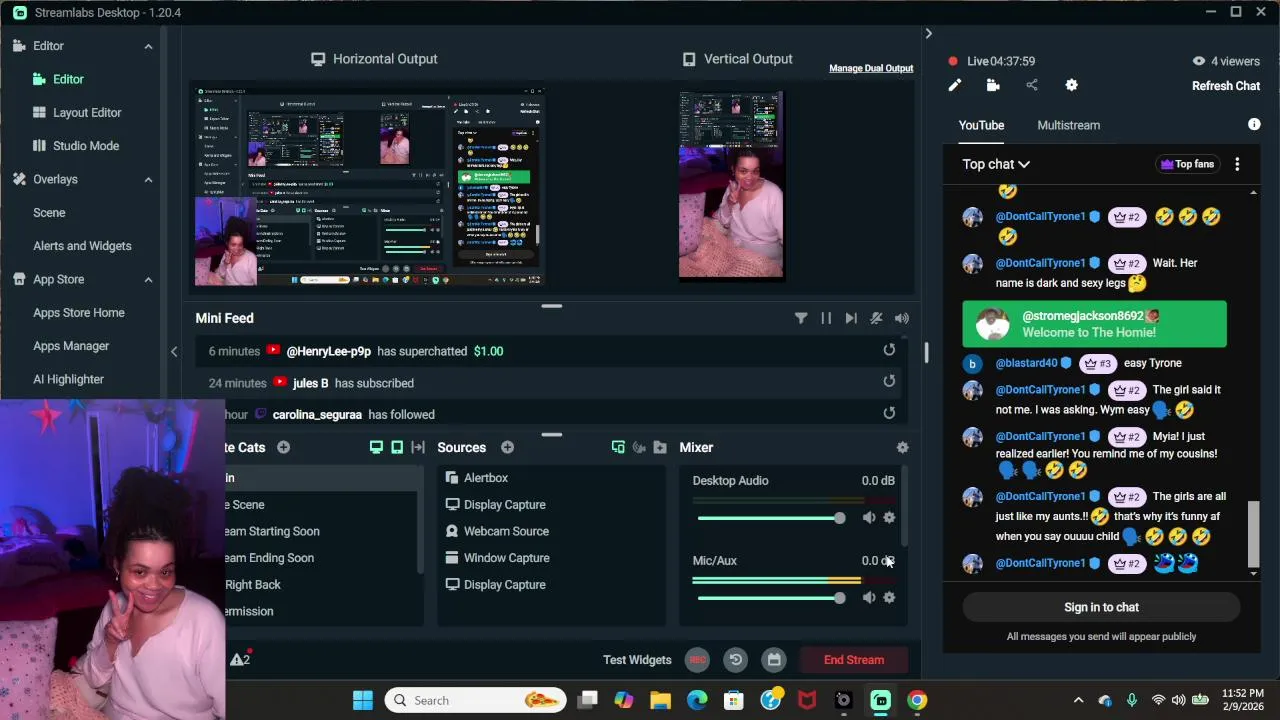1280x720 pixels.
Task: Click the notifications warning icon
Action: (240, 659)
